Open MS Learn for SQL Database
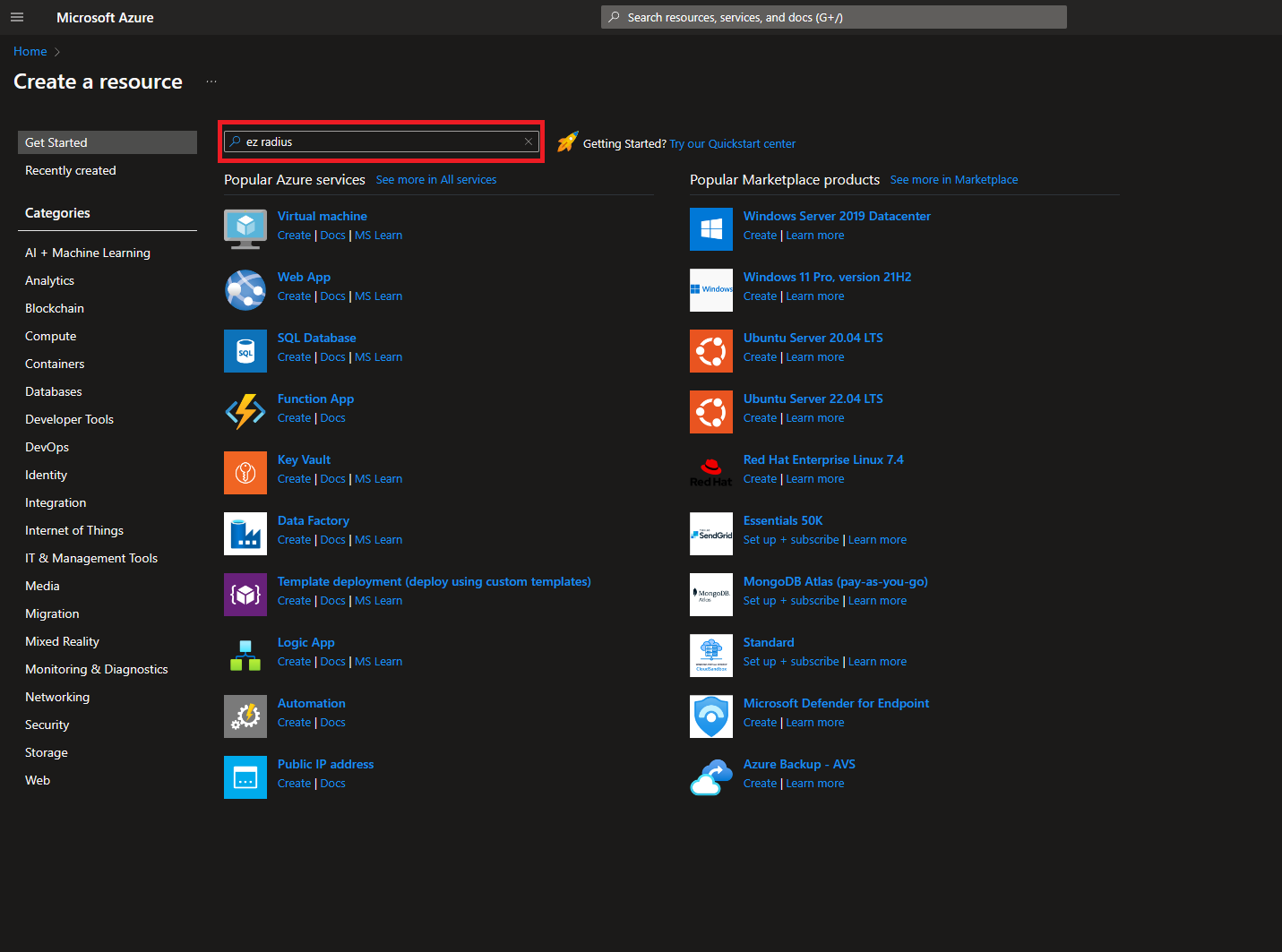 378,356
